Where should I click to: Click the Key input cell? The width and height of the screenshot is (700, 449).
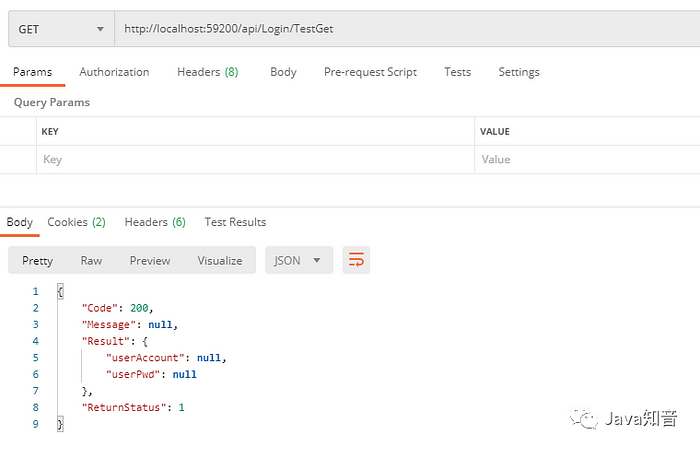(255, 160)
